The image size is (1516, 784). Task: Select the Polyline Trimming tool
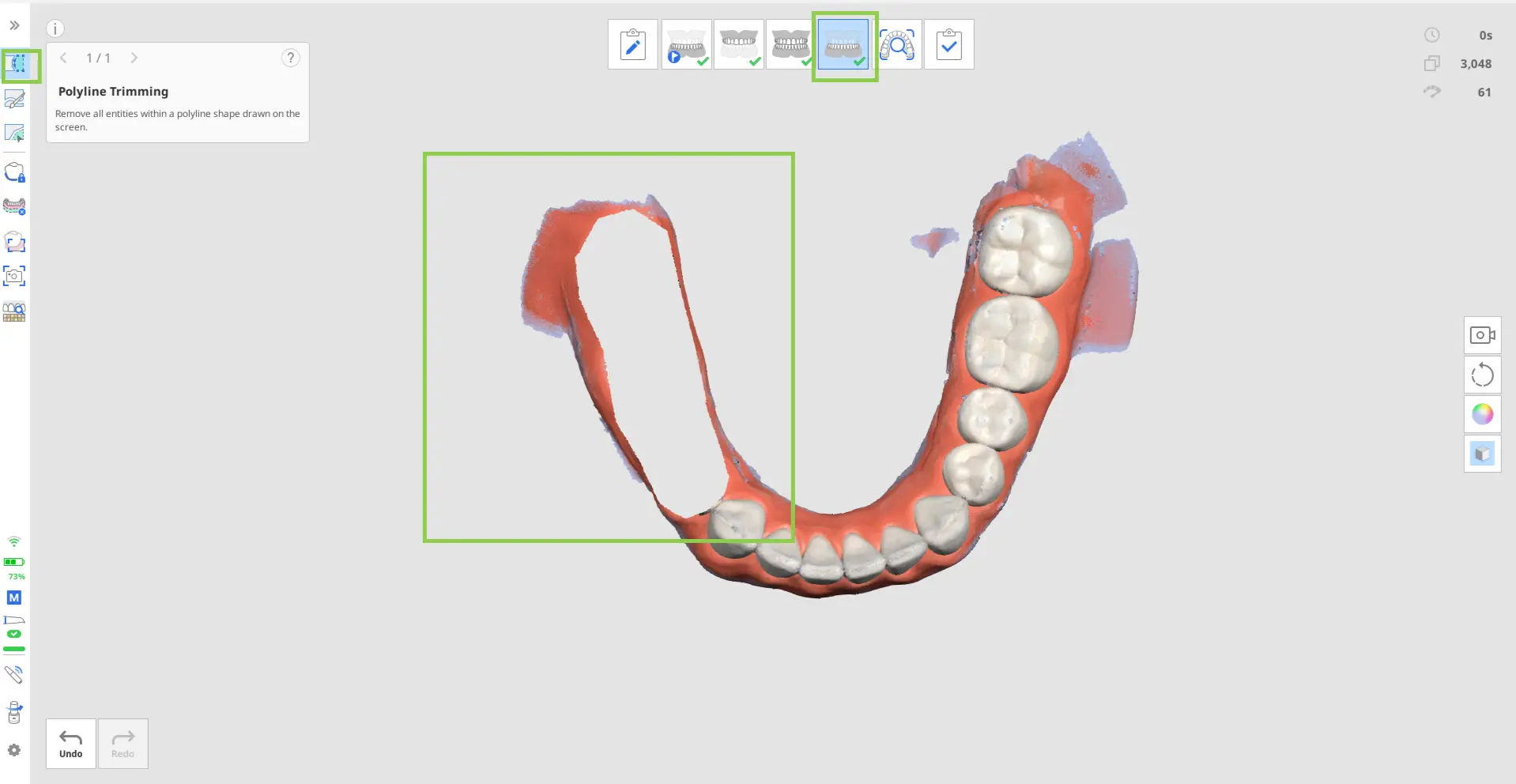[x=16, y=64]
